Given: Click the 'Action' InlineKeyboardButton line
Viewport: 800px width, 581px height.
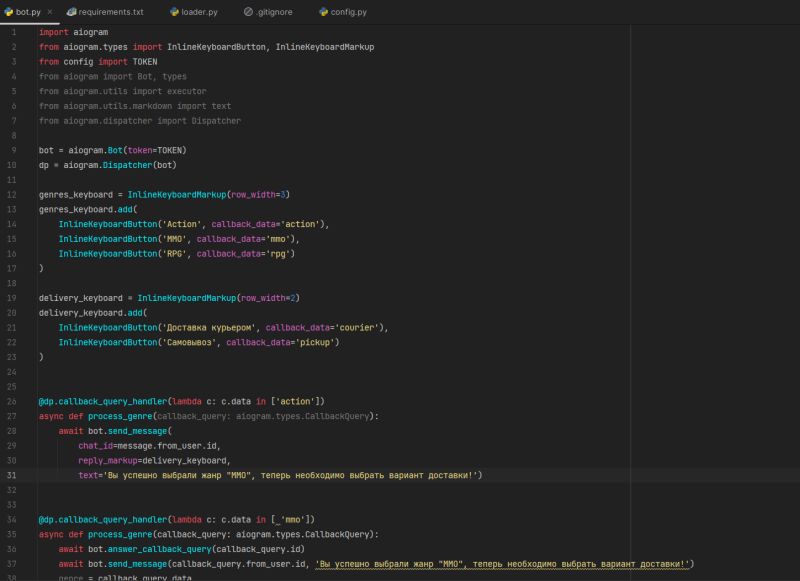Looking at the screenshot, I should (x=194, y=224).
